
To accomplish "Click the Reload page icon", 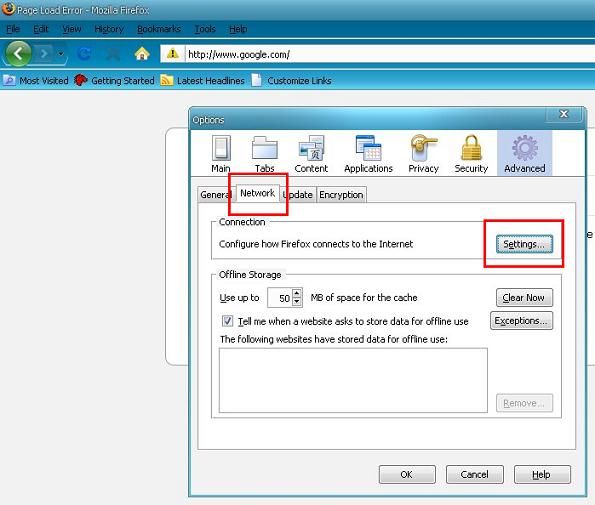I will (x=84, y=54).
